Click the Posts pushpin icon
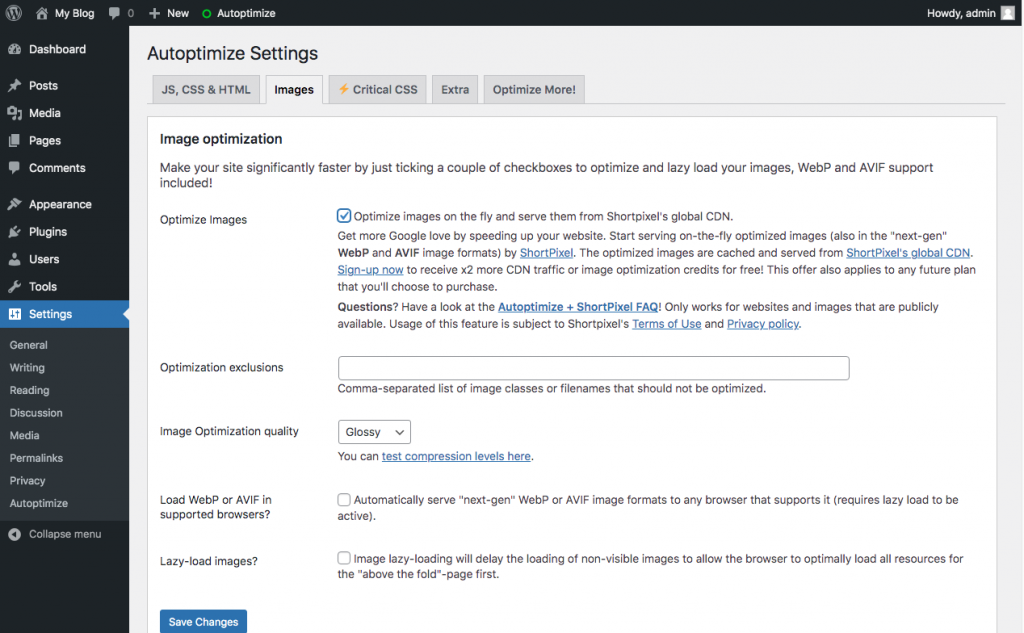Image resolution: width=1024 pixels, height=633 pixels. pos(14,86)
